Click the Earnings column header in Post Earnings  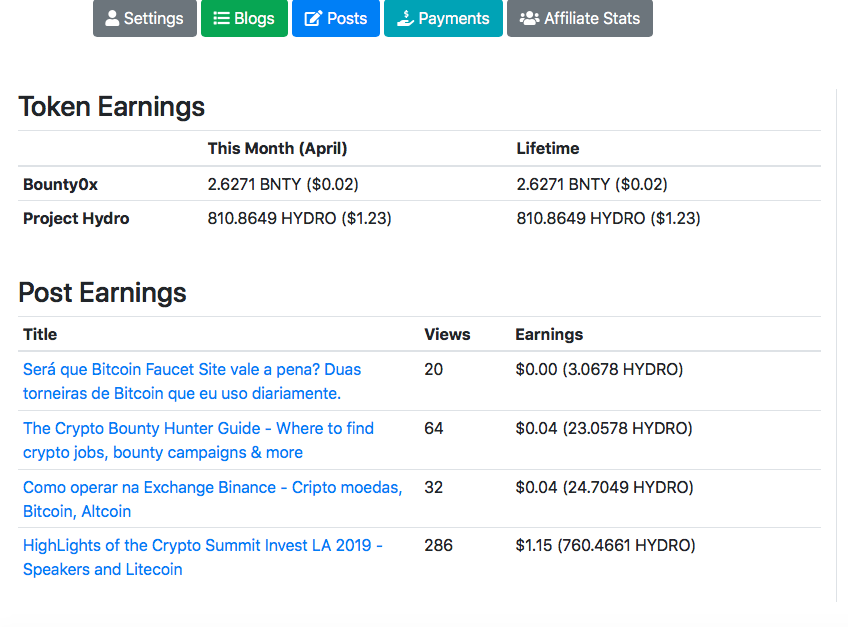click(549, 334)
